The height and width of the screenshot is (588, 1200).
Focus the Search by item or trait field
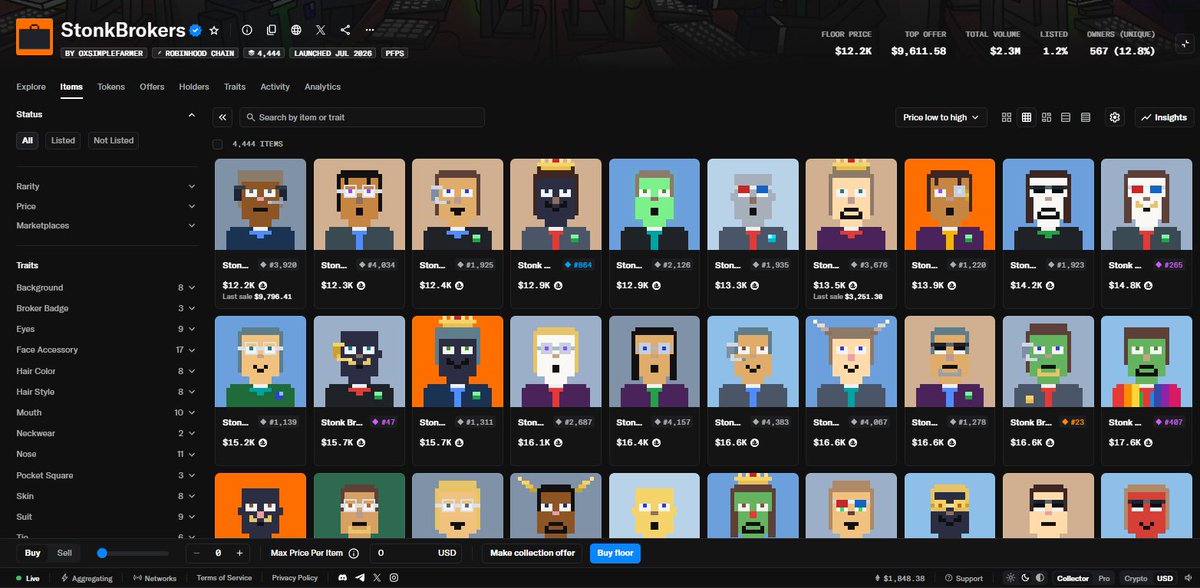click(x=362, y=117)
